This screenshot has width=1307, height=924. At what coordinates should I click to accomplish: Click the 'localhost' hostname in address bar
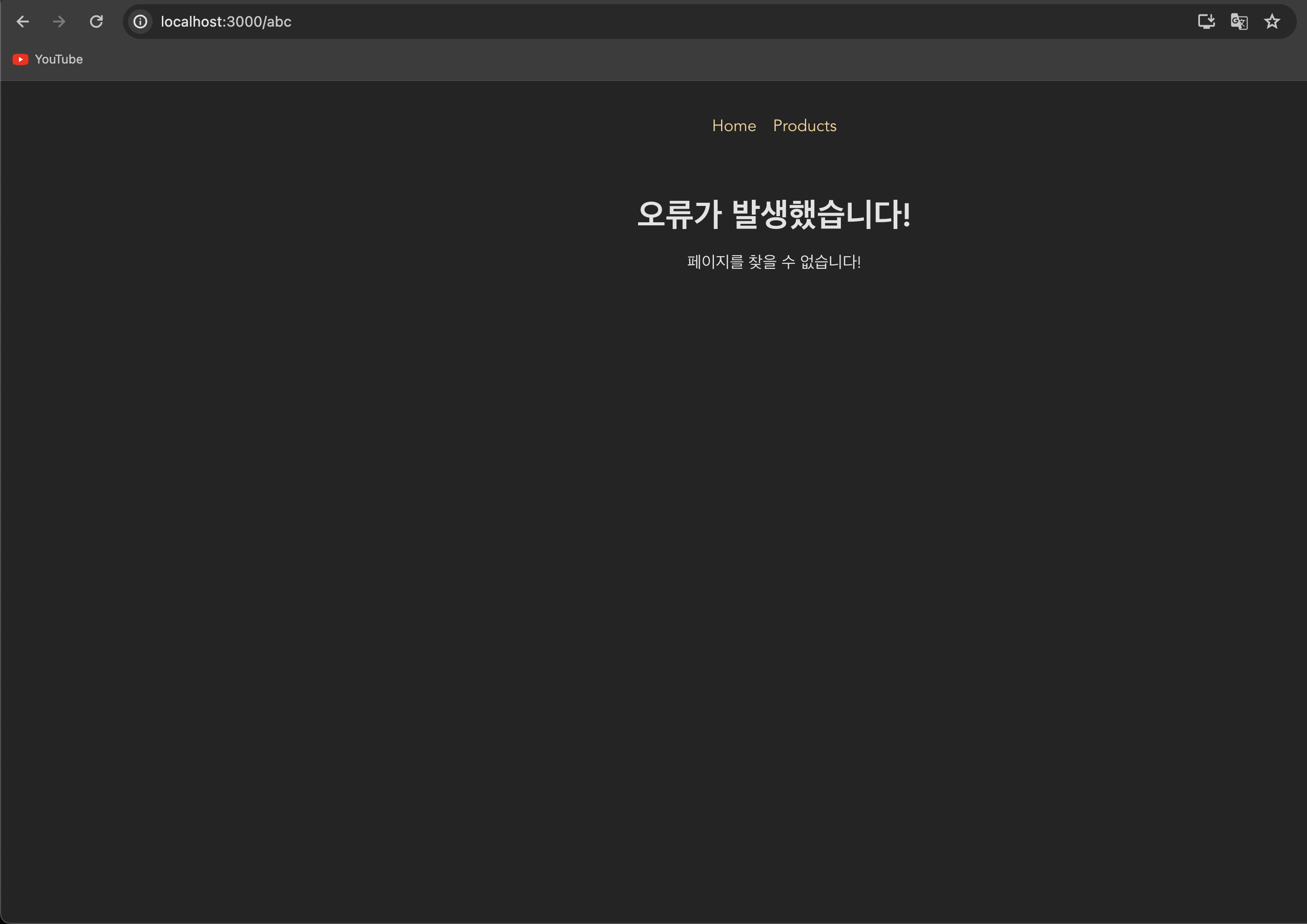(193, 22)
